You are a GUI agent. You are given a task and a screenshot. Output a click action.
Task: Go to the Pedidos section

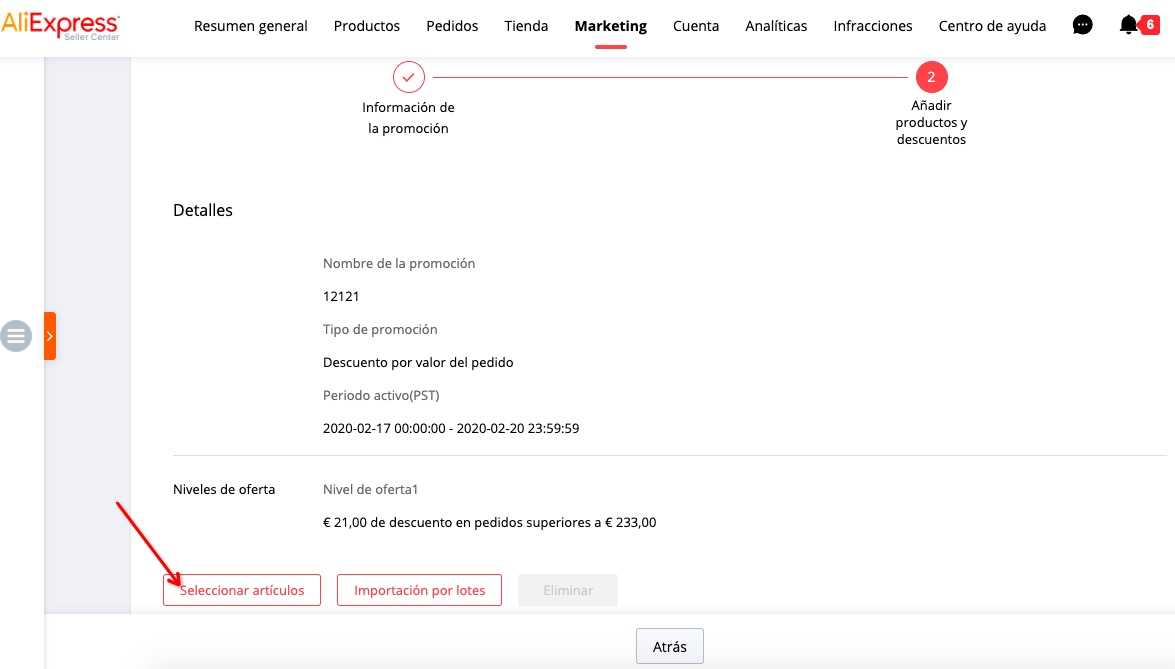click(452, 26)
